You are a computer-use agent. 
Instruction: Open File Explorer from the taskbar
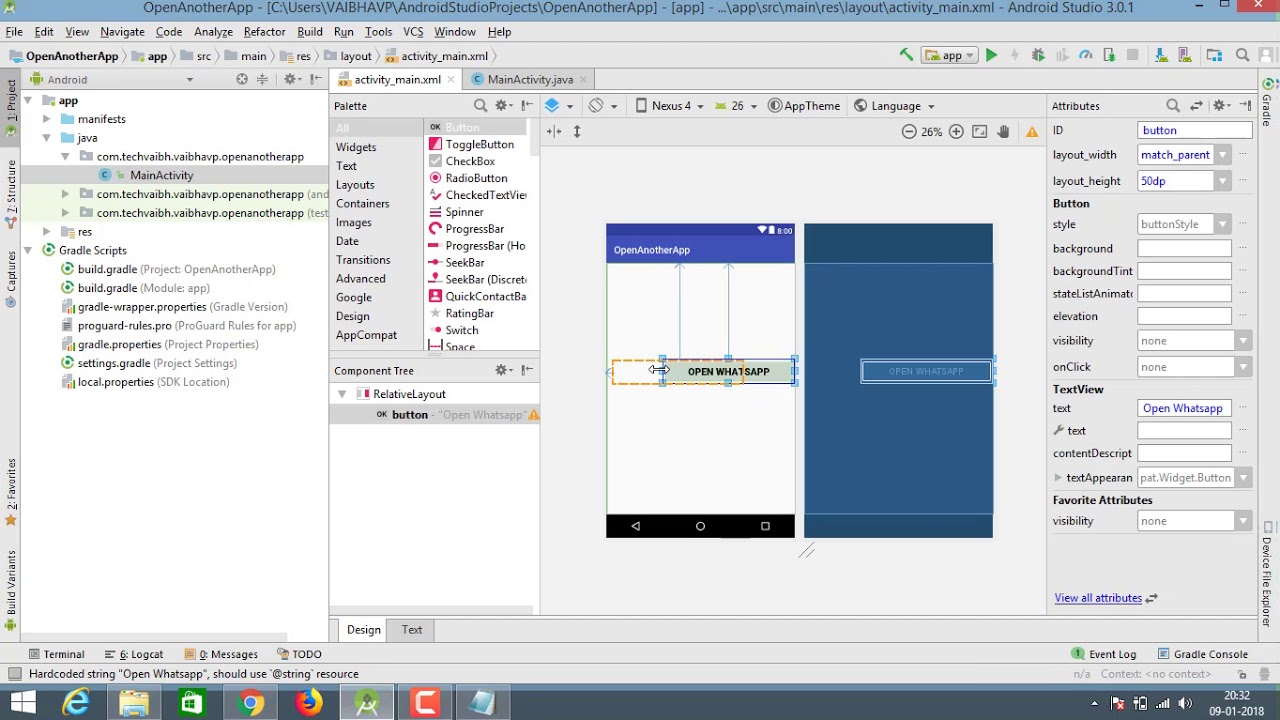[134, 703]
